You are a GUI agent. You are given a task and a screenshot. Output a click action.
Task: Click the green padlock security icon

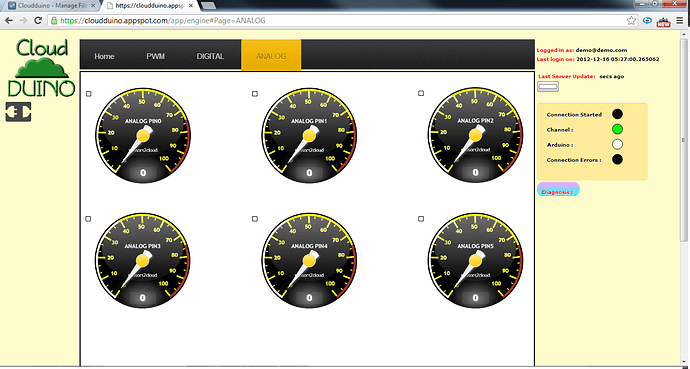pyautogui.click(x=54, y=21)
